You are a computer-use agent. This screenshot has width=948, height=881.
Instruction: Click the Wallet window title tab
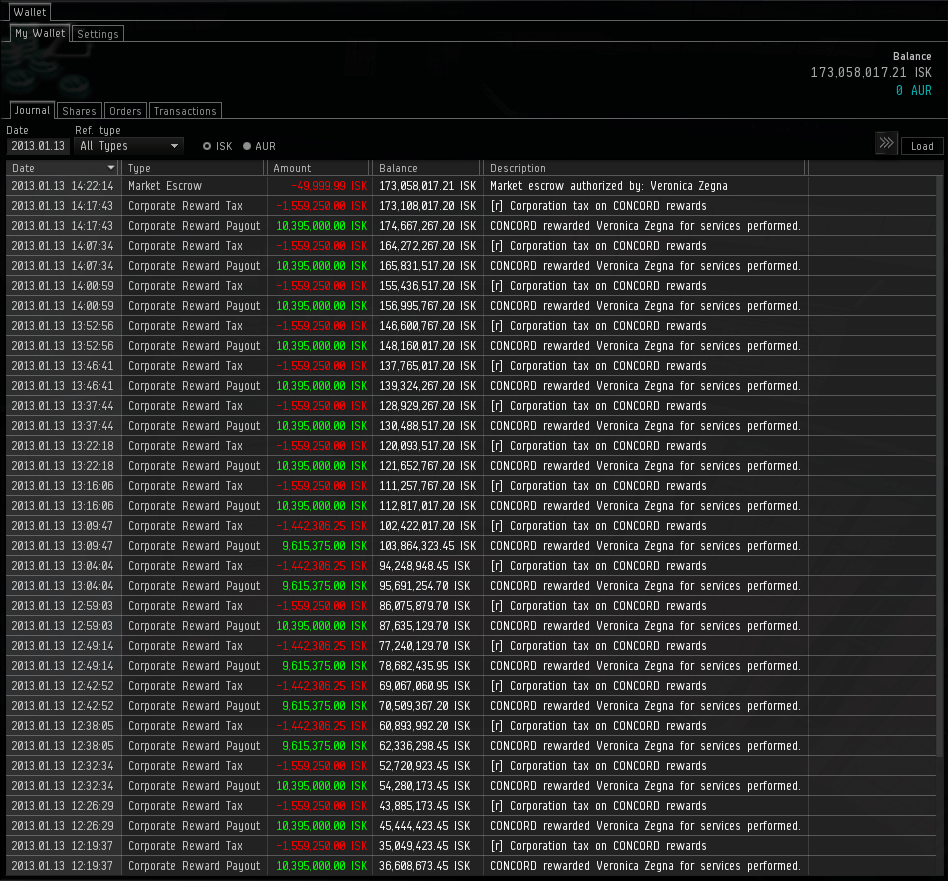tap(30, 12)
